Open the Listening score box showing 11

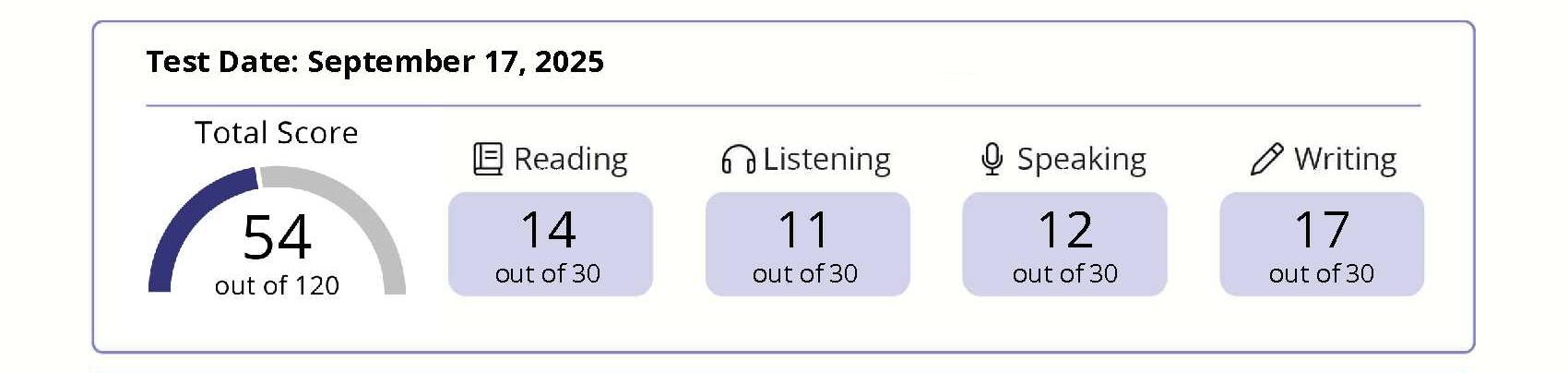click(x=807, y=244)
